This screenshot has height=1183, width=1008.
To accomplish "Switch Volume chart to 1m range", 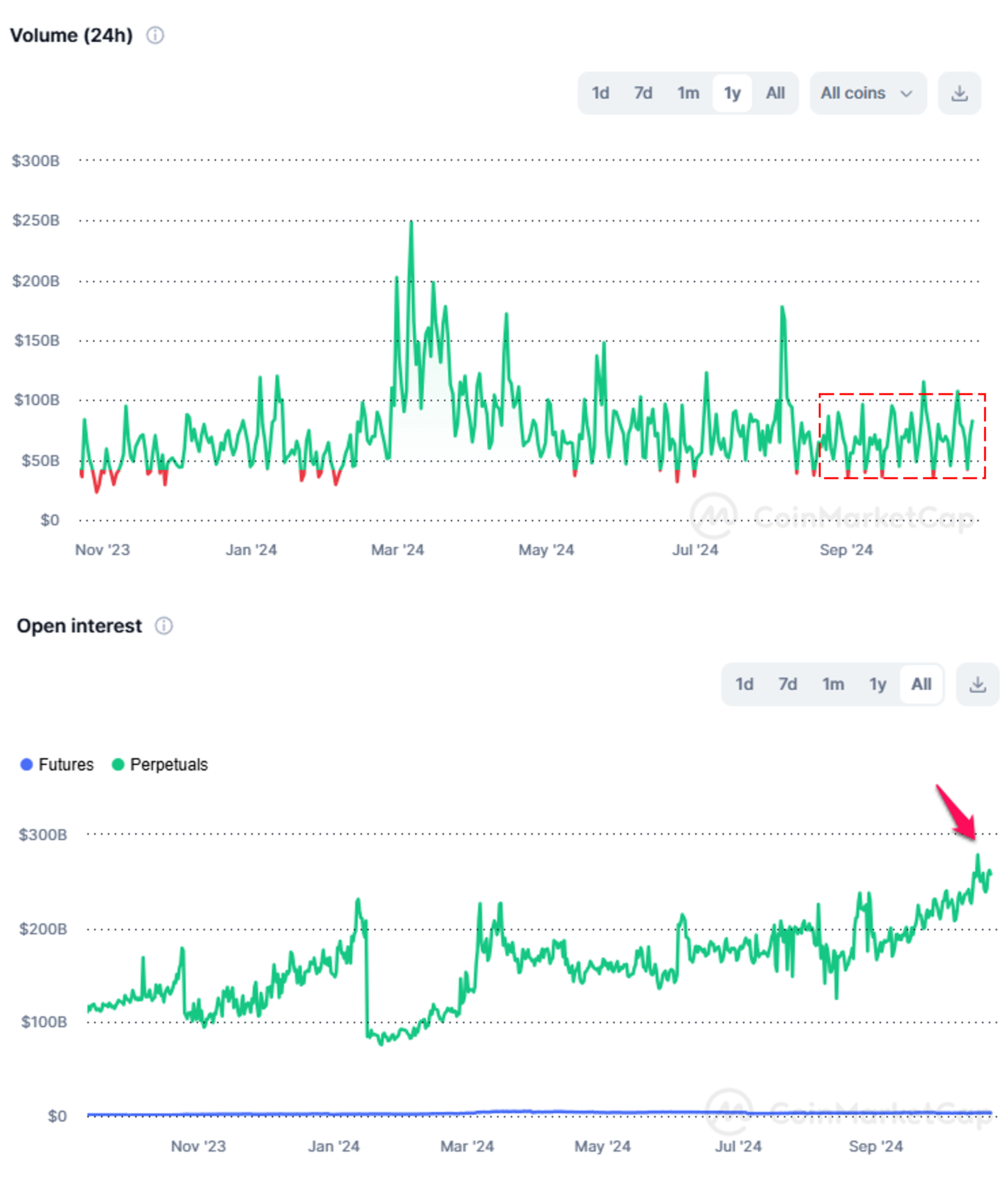I will click(688, 93).
